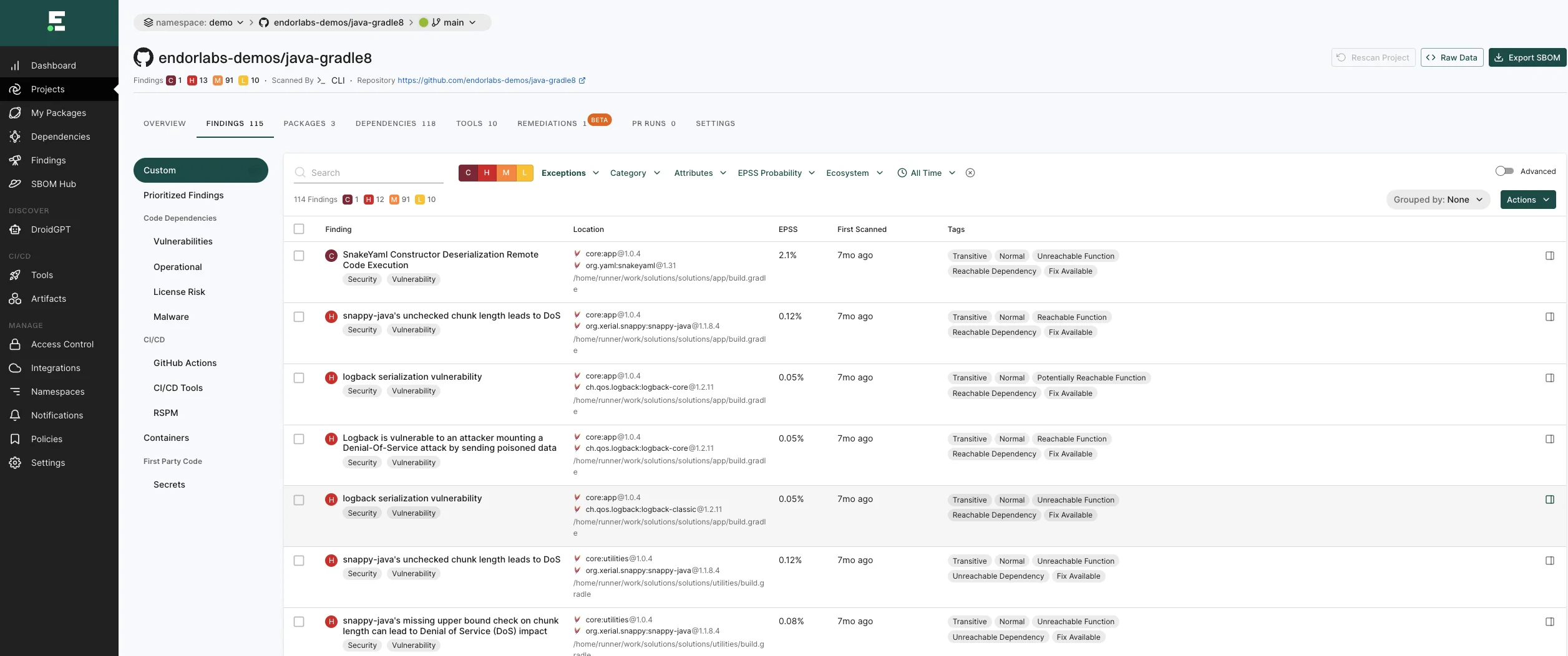Viewport: 1568px width, 656px height.
Task: Check the core:utilities snappy-java unchecked chunk checkbox
Action: 299,561
